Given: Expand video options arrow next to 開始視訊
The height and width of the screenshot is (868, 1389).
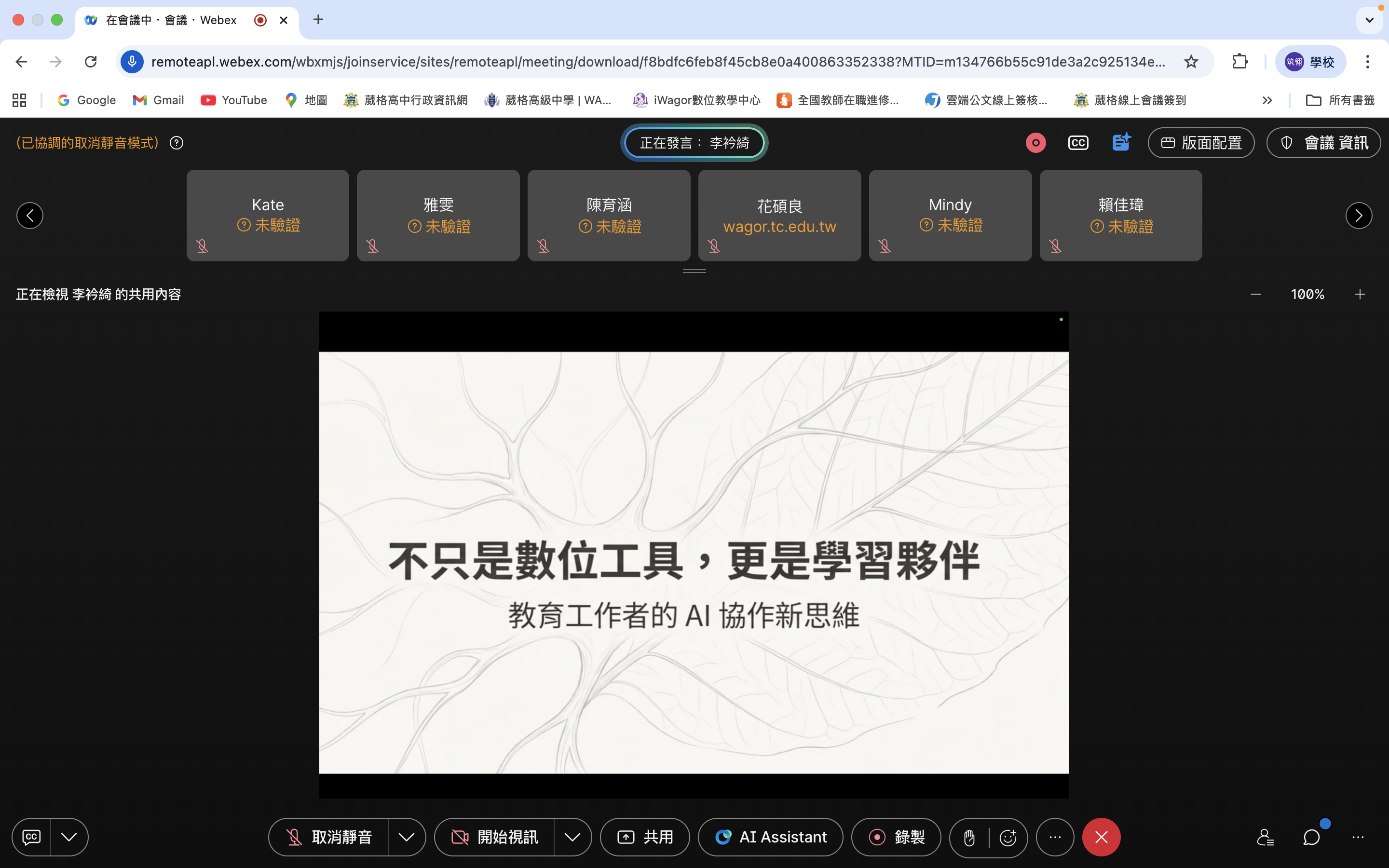Looking at the screenshot, I should click(572, 838).
